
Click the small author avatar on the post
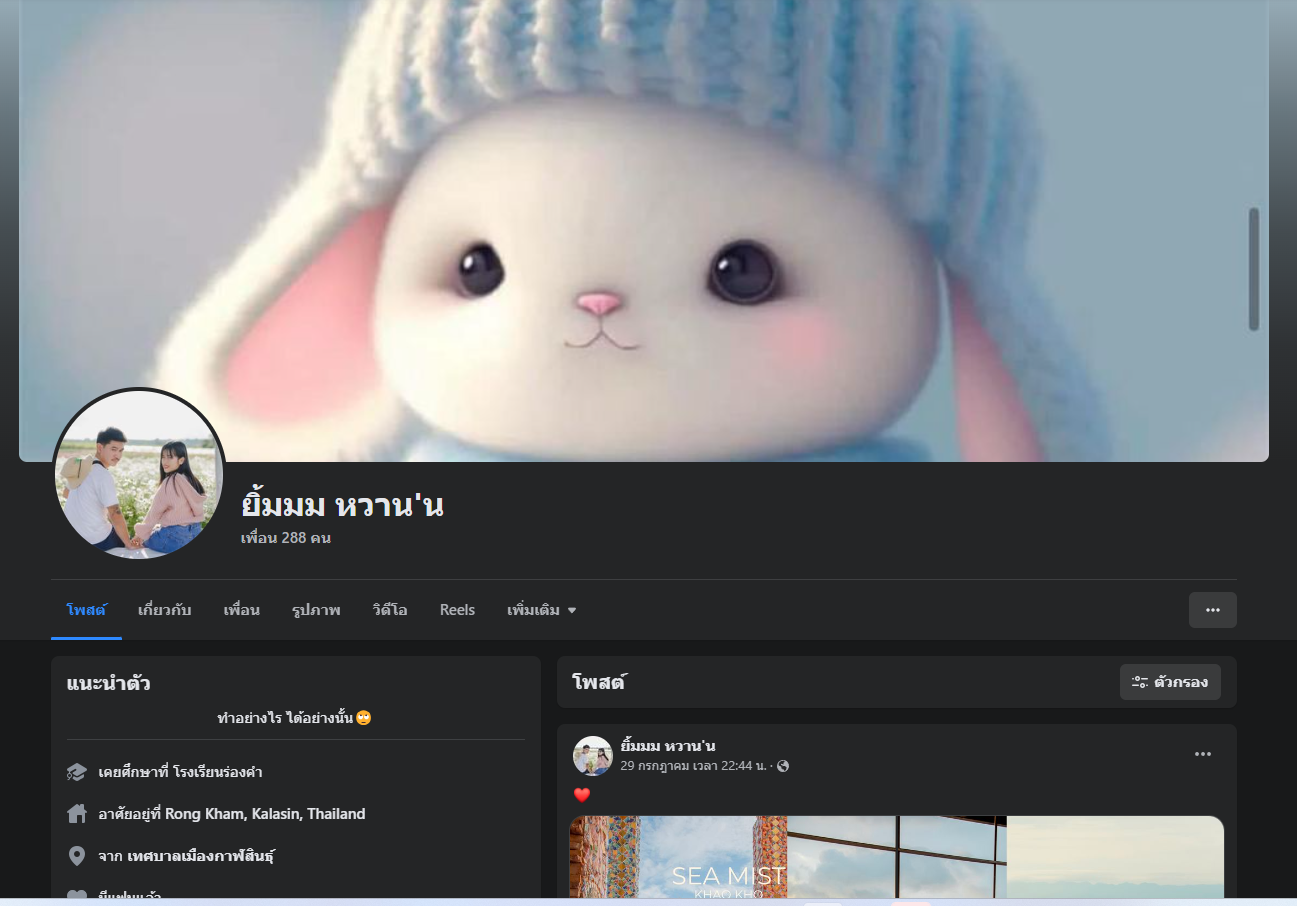tap(592, 756)
